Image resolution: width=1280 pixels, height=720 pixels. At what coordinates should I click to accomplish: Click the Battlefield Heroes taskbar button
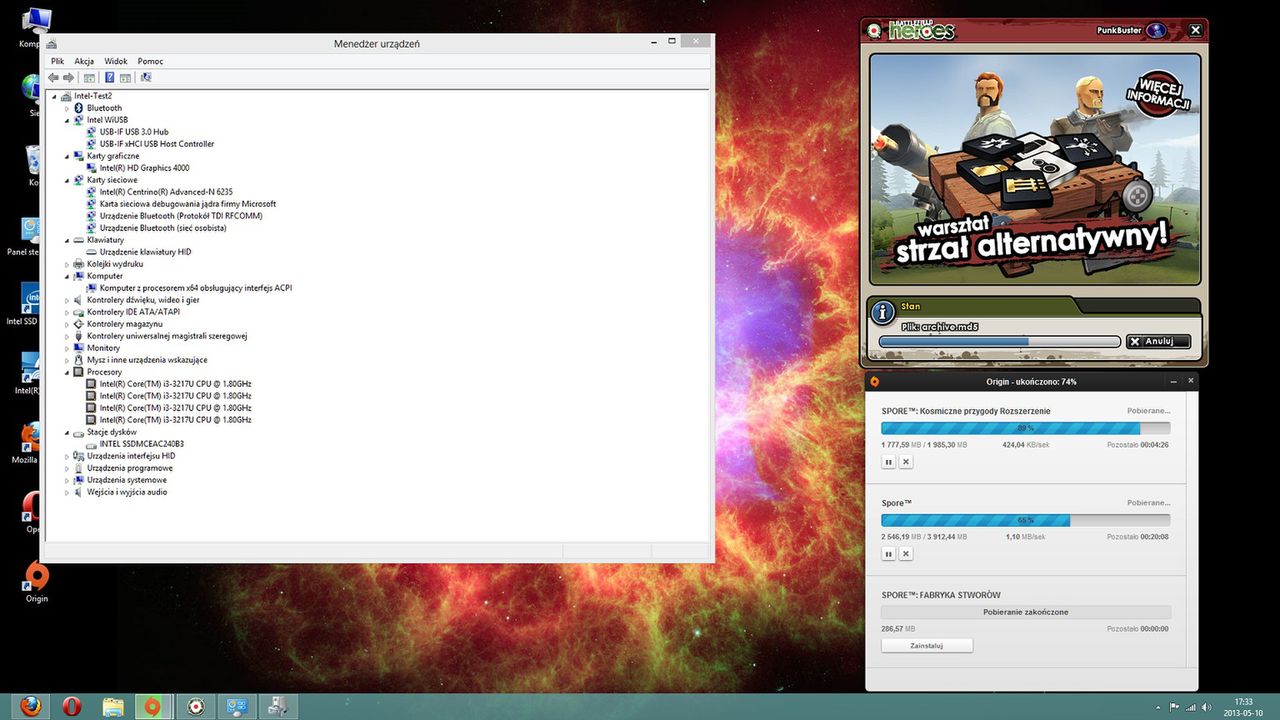tap(196, 706)
